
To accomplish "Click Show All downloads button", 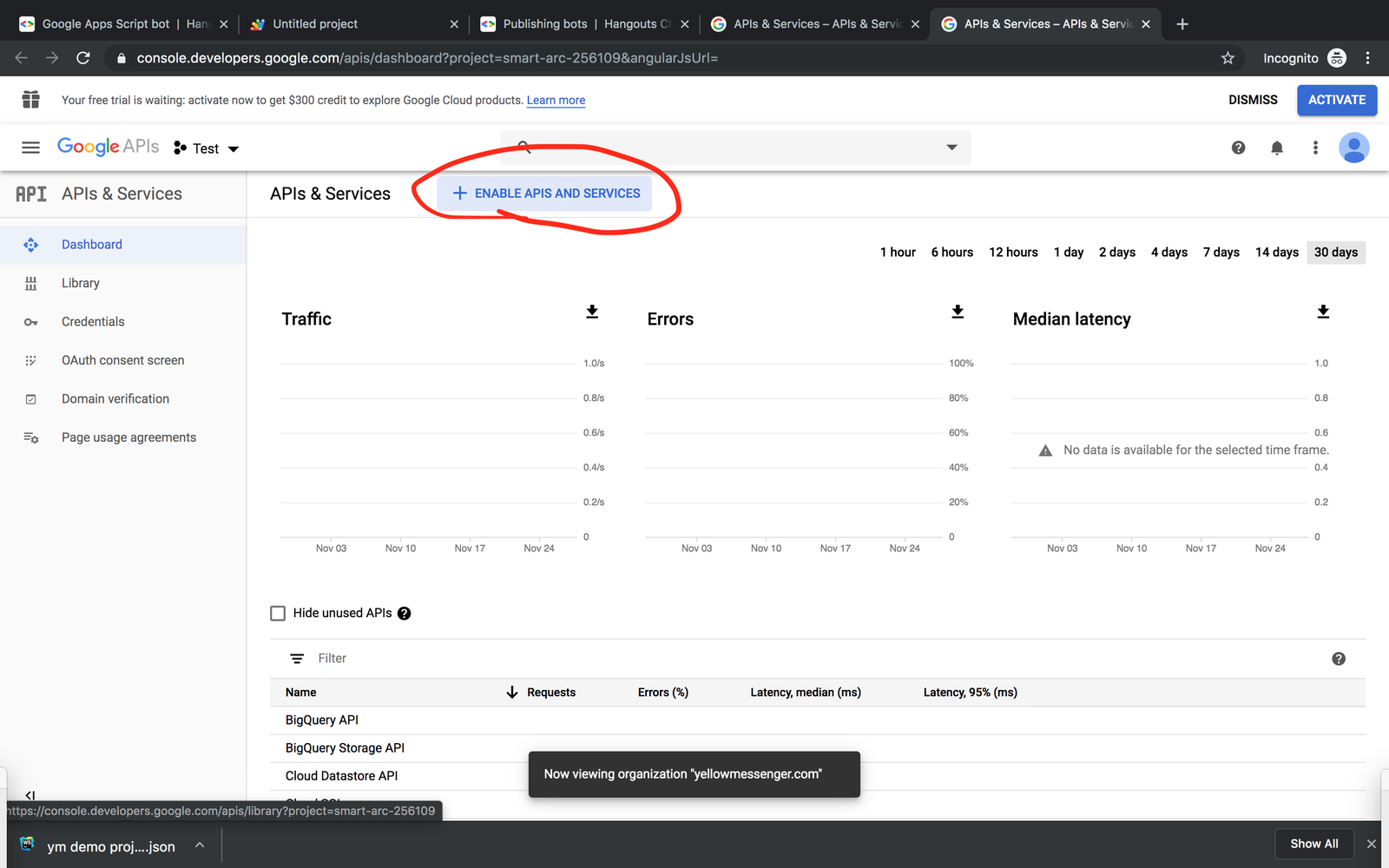I will pyautogui.click(x=1314, y=844).
